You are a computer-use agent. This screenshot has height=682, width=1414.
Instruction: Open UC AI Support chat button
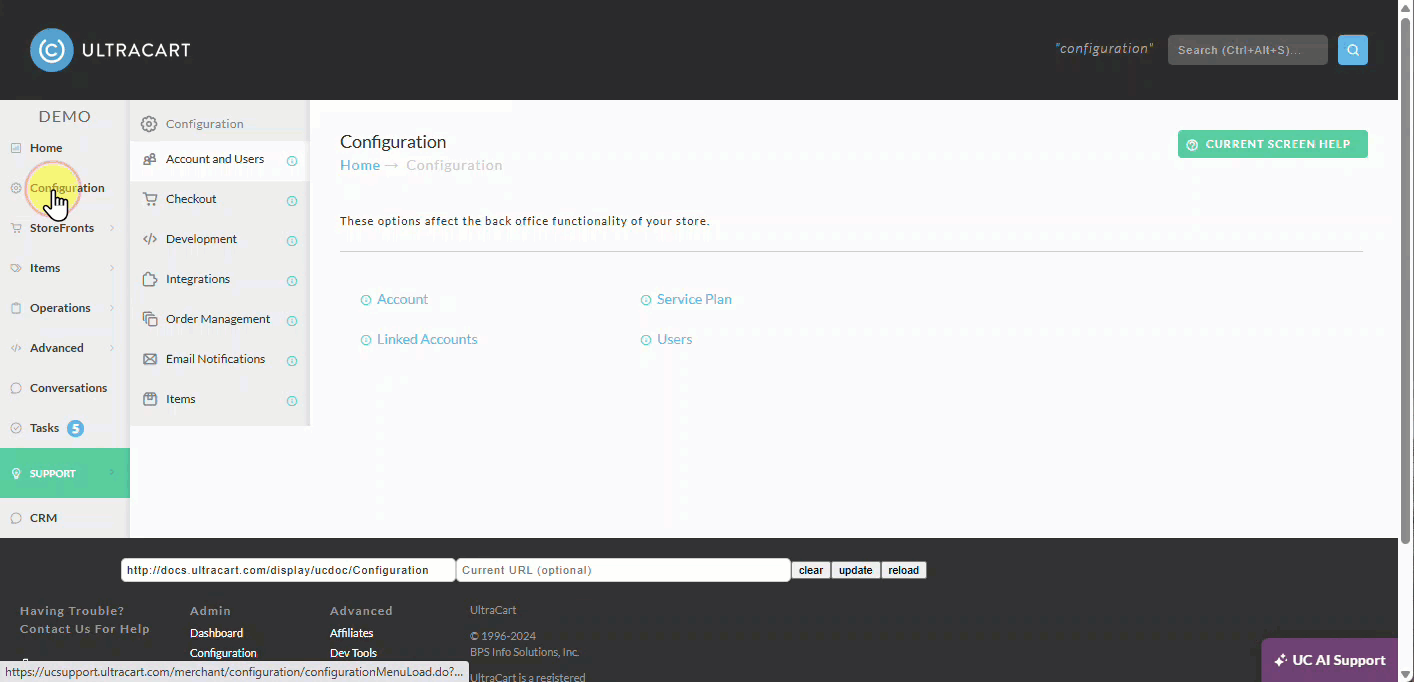tap(1329, 660)
